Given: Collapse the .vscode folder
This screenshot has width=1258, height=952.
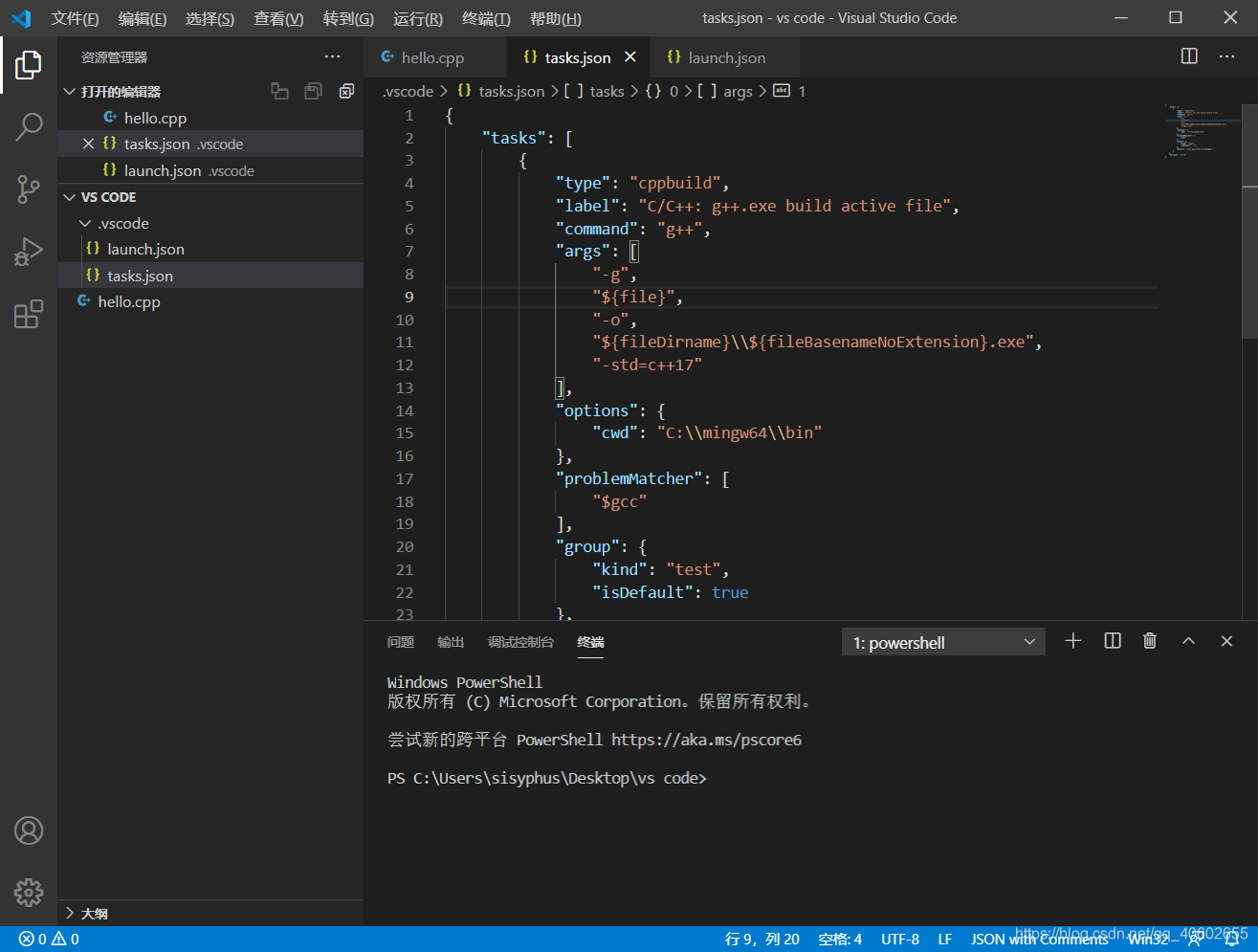Looking at the screenshot, I should (x=85, y=223).
